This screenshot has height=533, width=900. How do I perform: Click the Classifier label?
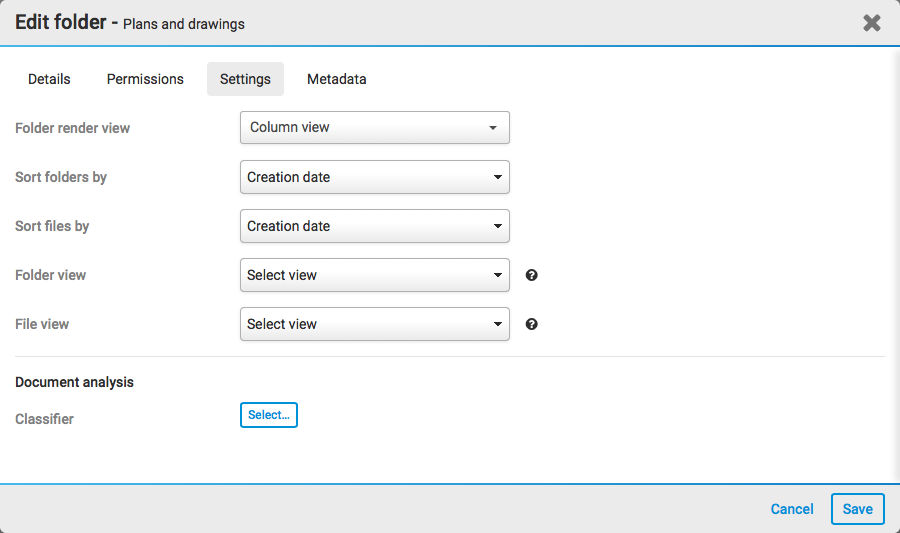44,419
